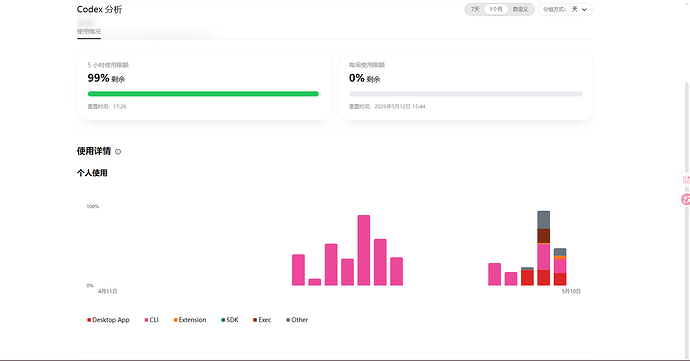Toggle Other legend entry

297,320
